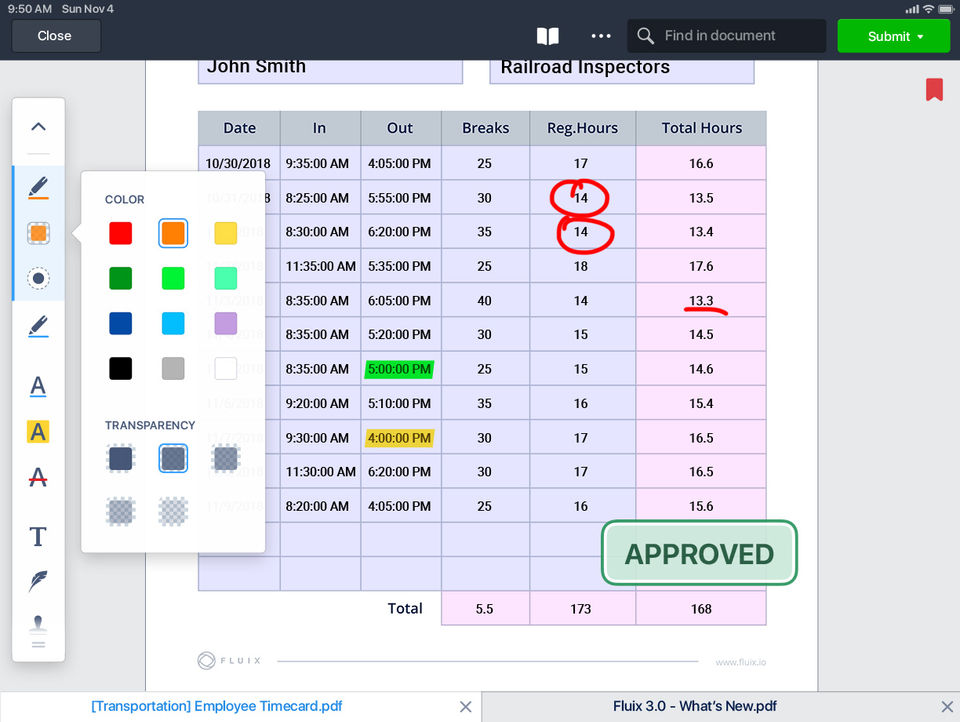The width and height of the screenshot is (960, 722).
Task: Pick the light blue color swatch
Action: click(173, 323)
